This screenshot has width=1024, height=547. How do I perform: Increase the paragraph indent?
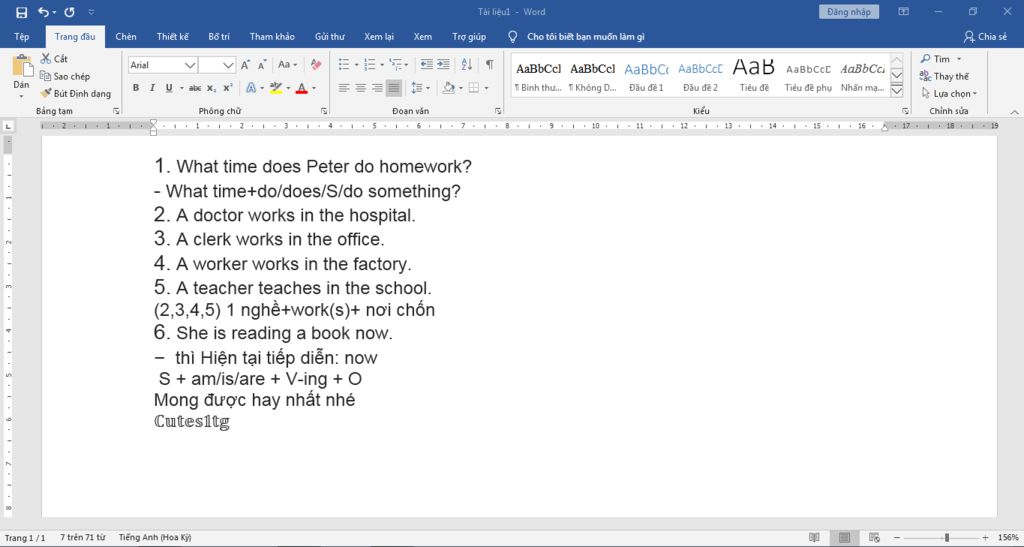tap(444, 65)
